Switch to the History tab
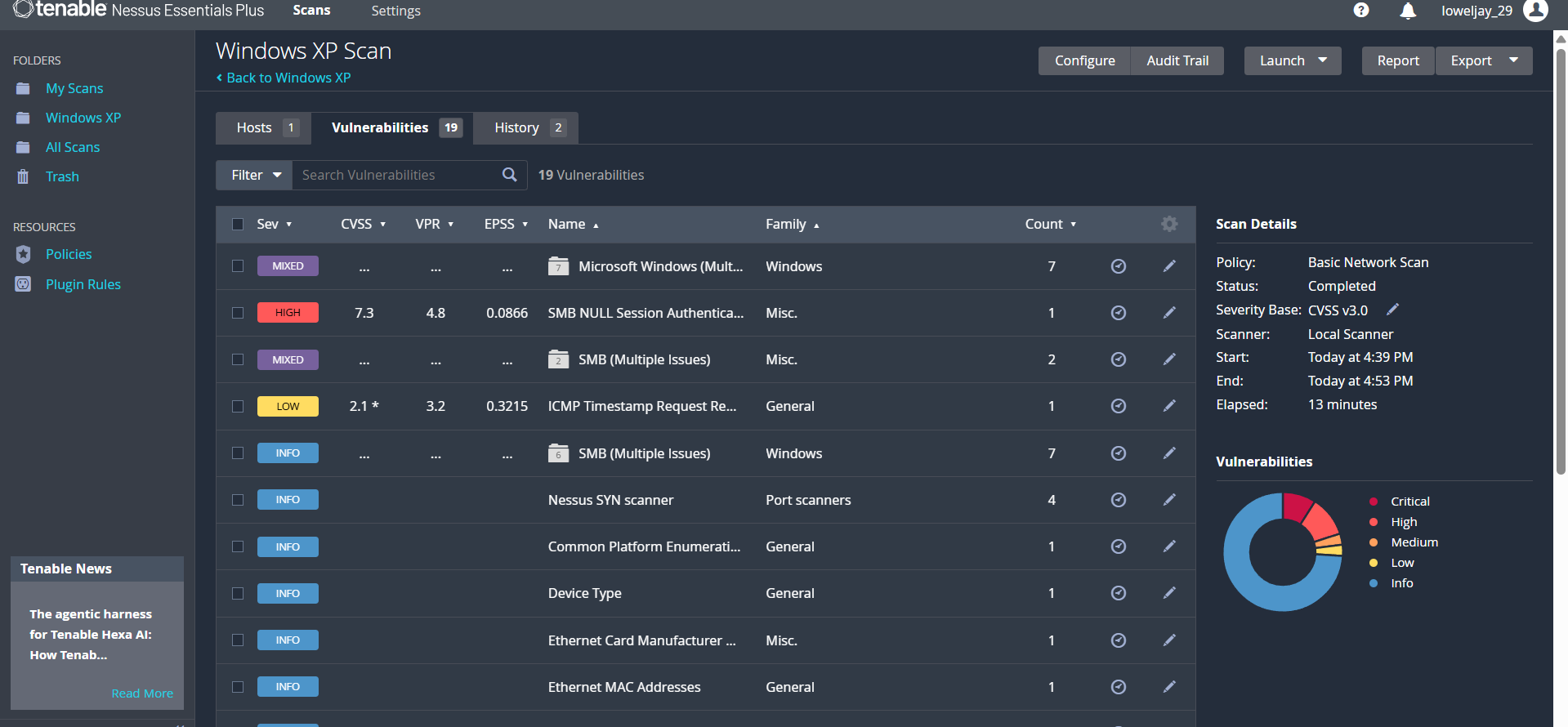The image size is (1568, 727). [x=525, y=127]
